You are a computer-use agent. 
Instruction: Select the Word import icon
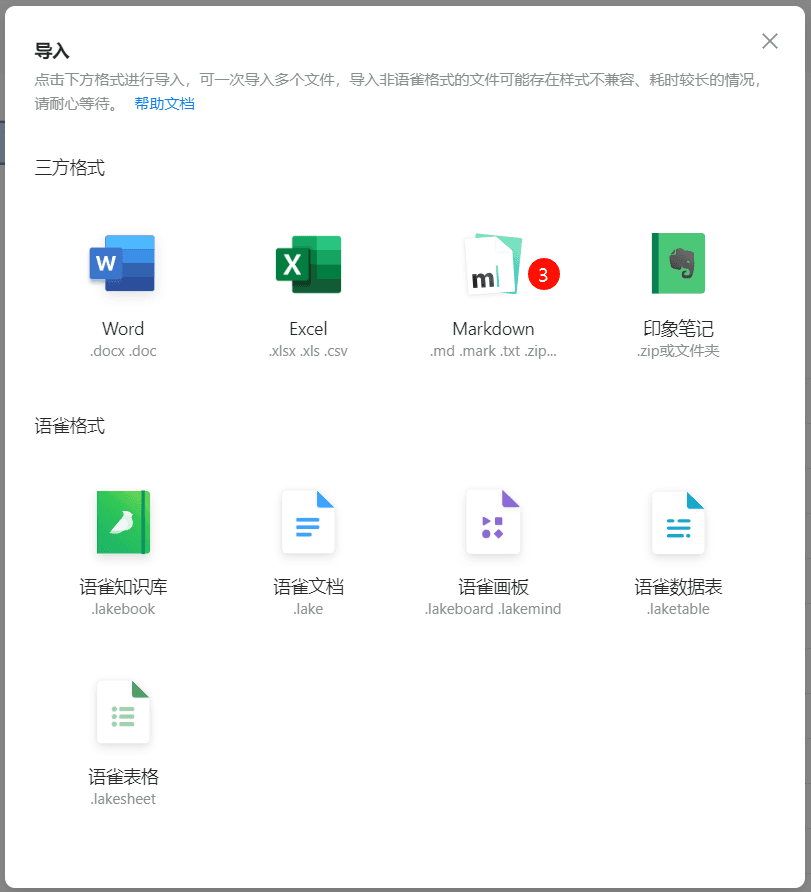122,263
